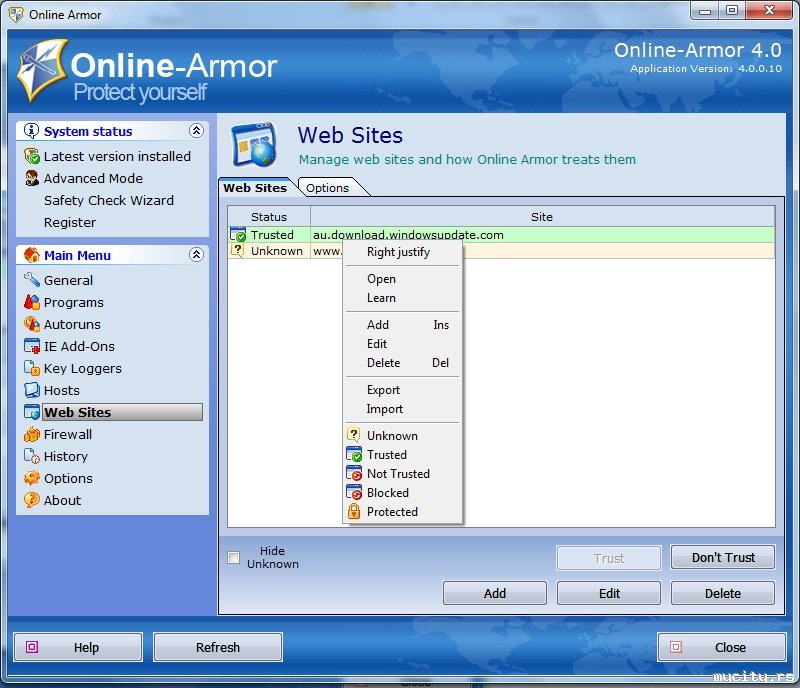The height and width of the screenshot is (688, 800).
Task: Choose Right justify from context menu
Action: tap(403, 252)
